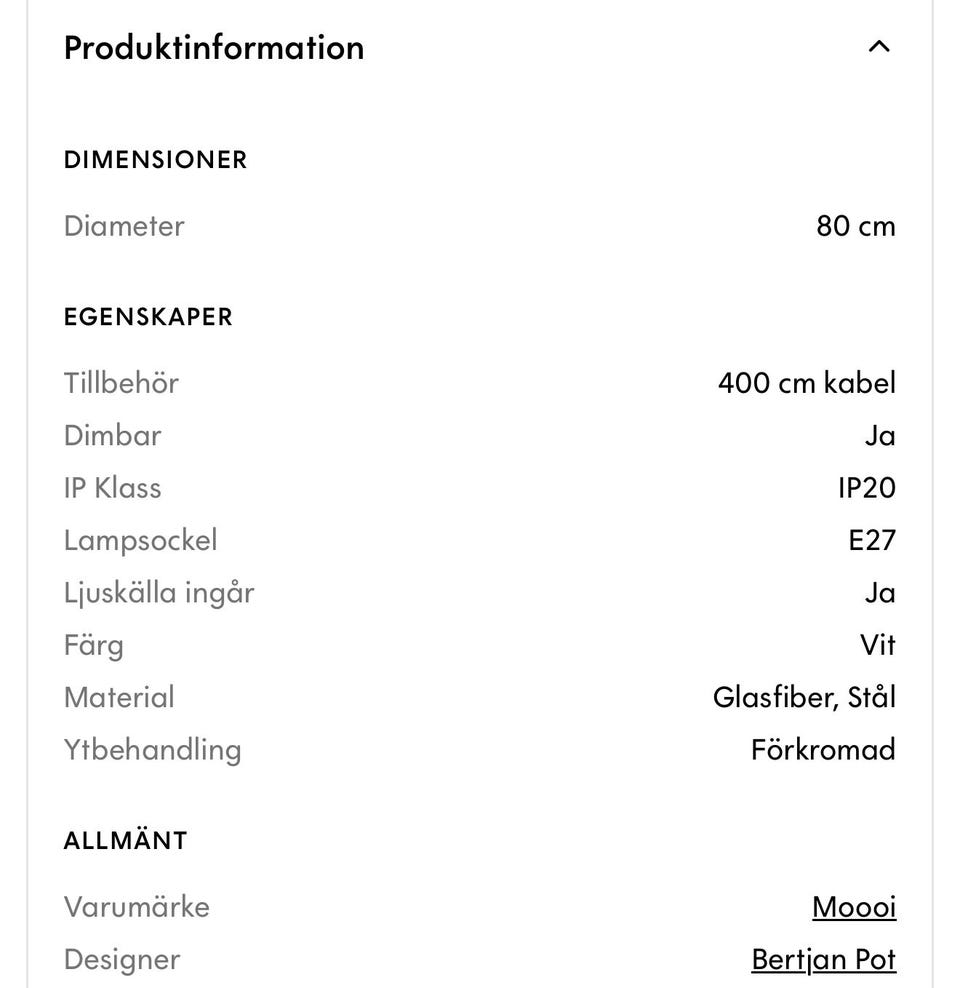Click the DIMENSIONER section heading

tap(155, 160)
